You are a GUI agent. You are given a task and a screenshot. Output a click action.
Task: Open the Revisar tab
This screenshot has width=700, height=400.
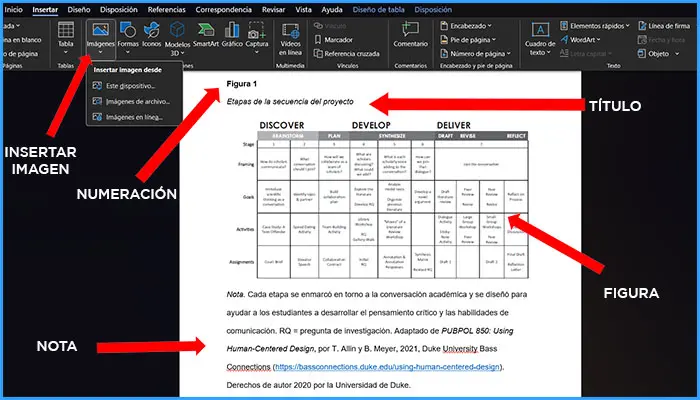273,9
